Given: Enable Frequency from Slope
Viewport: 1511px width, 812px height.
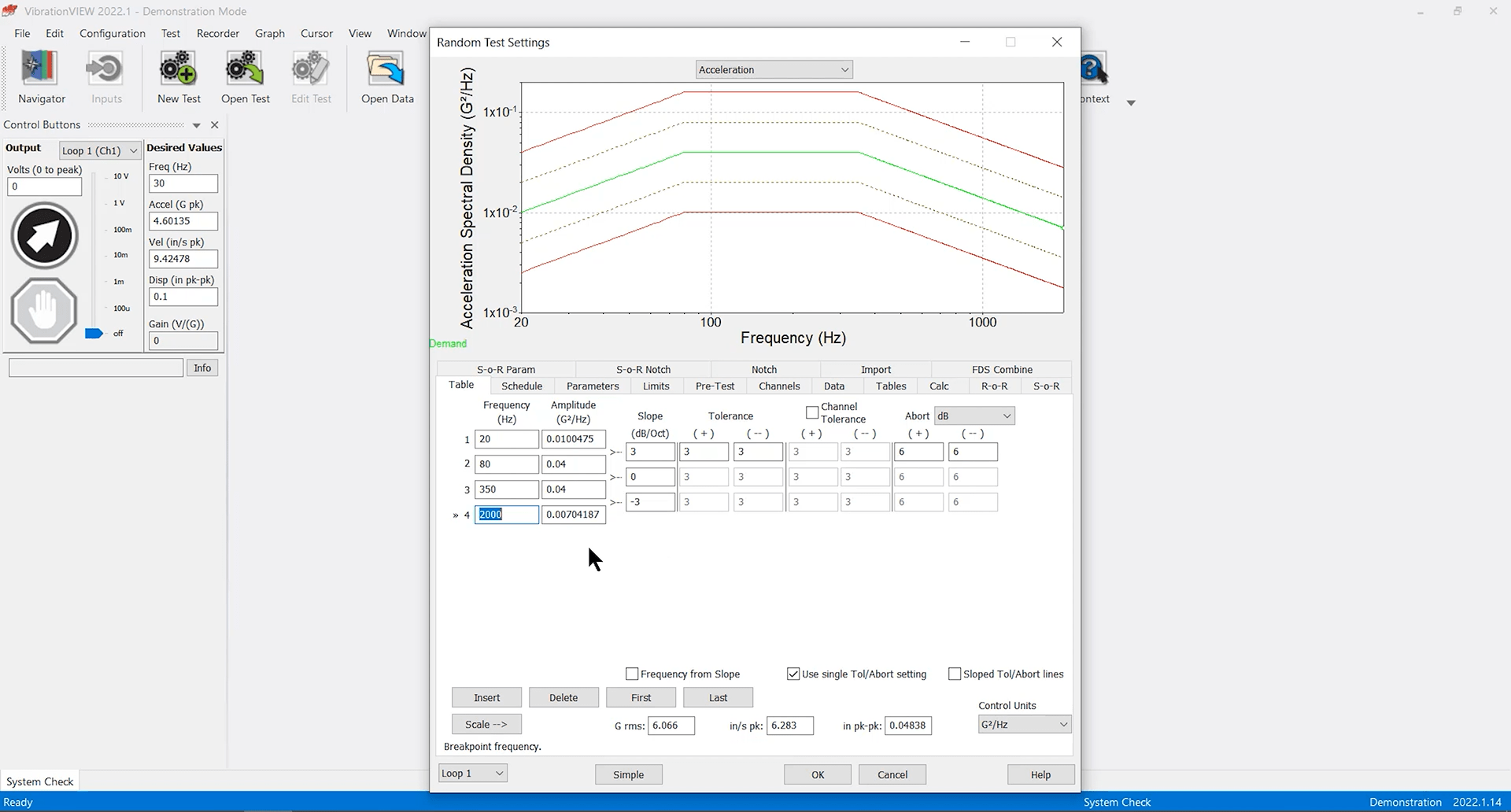Looking at the screenshot, I should pyautogui.click(x=632, y=674).
